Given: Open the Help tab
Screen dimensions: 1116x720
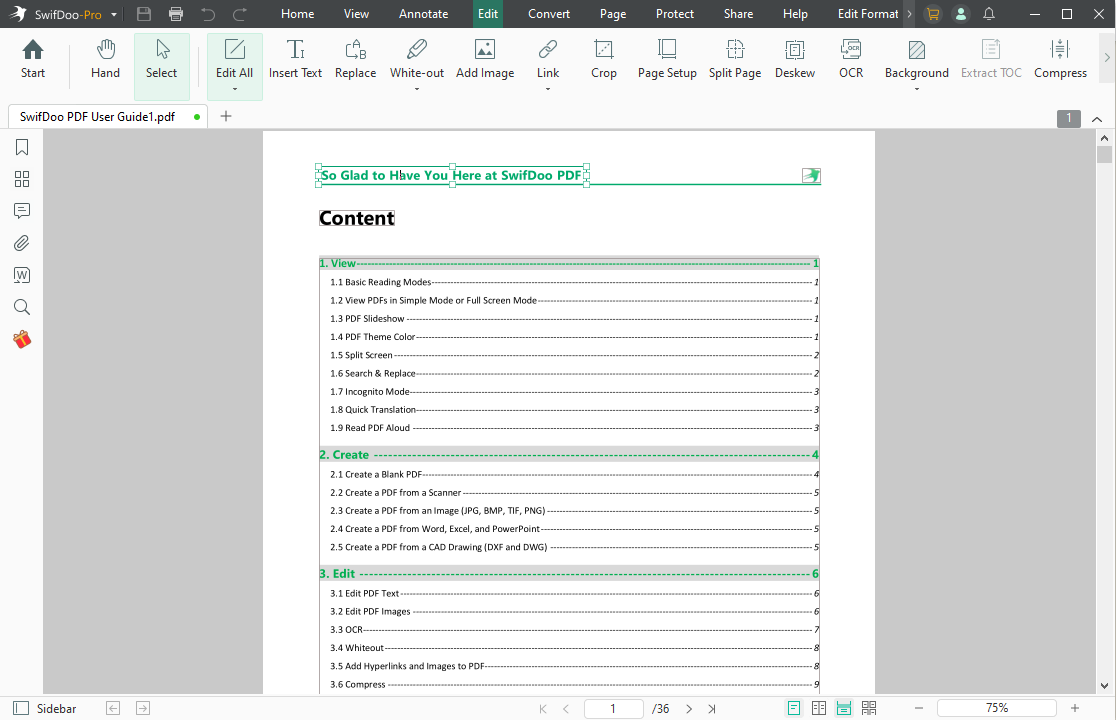Looking at the screenshot, I should (x=795, y=14).
